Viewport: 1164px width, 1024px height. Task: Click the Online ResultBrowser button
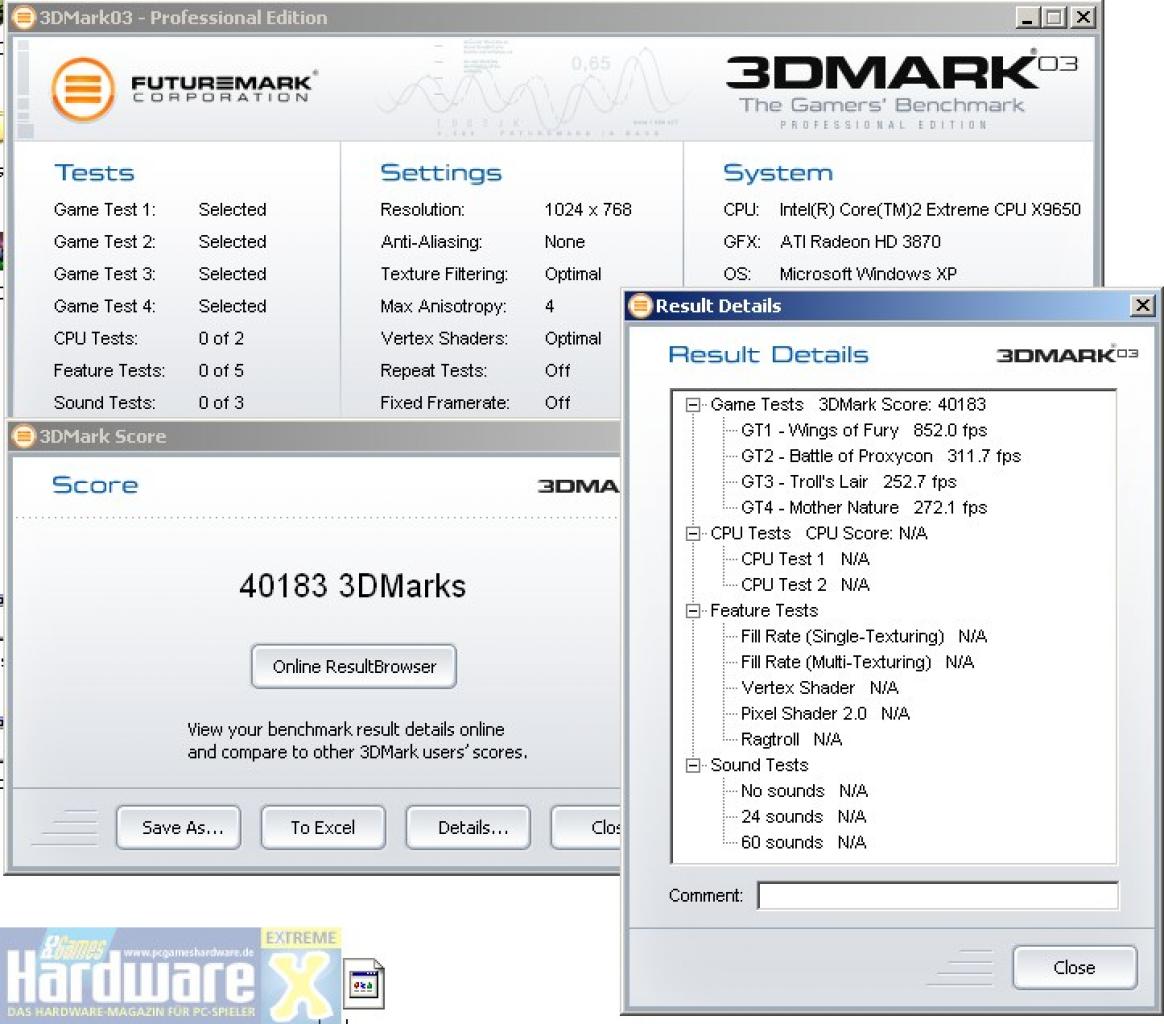(353, 666)
